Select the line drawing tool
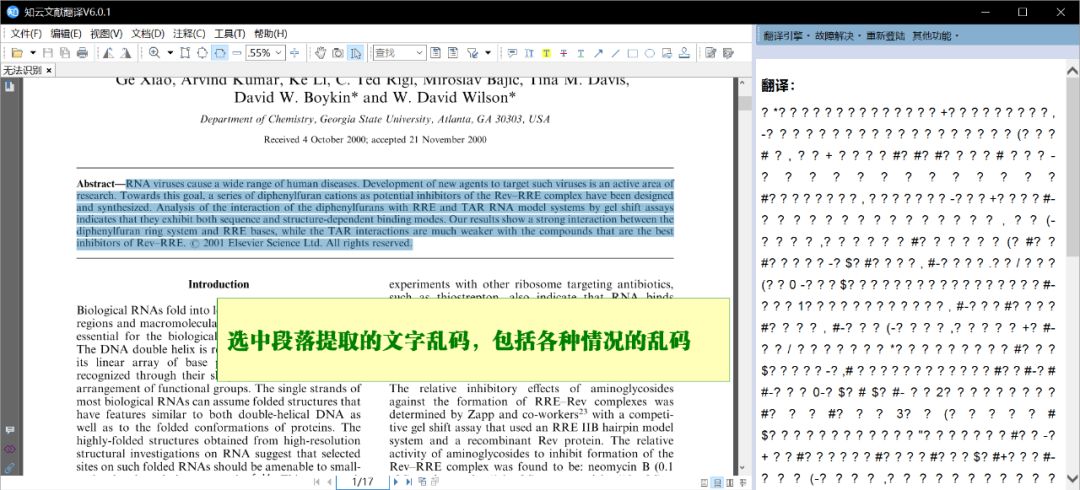This screenshot has width=1080, height=490. [x=615, y=52]
